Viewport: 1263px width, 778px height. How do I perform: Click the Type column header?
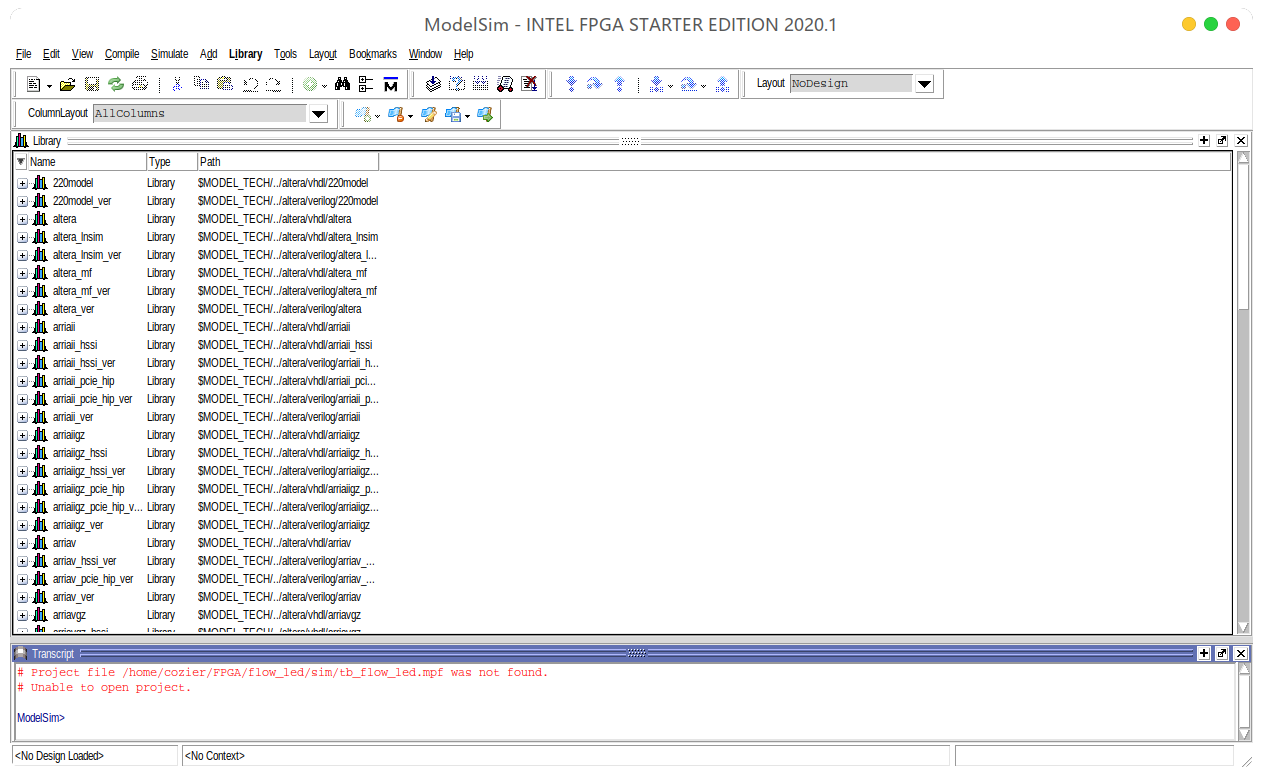(x=170, y=162)
